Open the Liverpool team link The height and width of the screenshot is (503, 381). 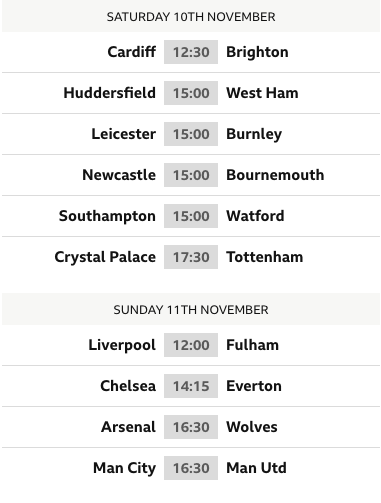coord(122,345)
